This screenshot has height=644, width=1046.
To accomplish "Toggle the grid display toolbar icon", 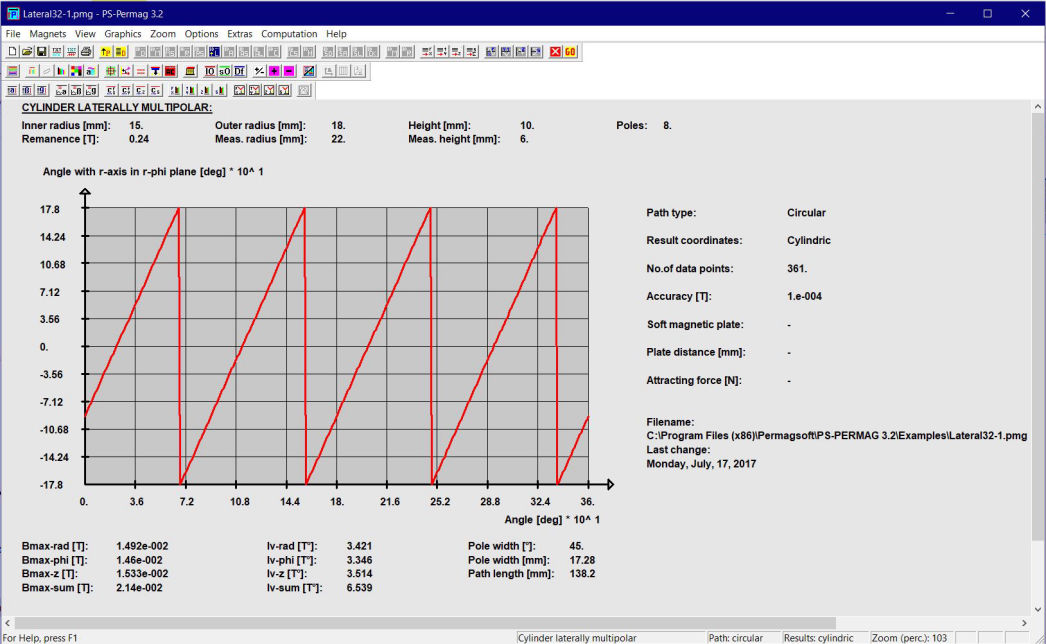I will click(x=110, y=71).
